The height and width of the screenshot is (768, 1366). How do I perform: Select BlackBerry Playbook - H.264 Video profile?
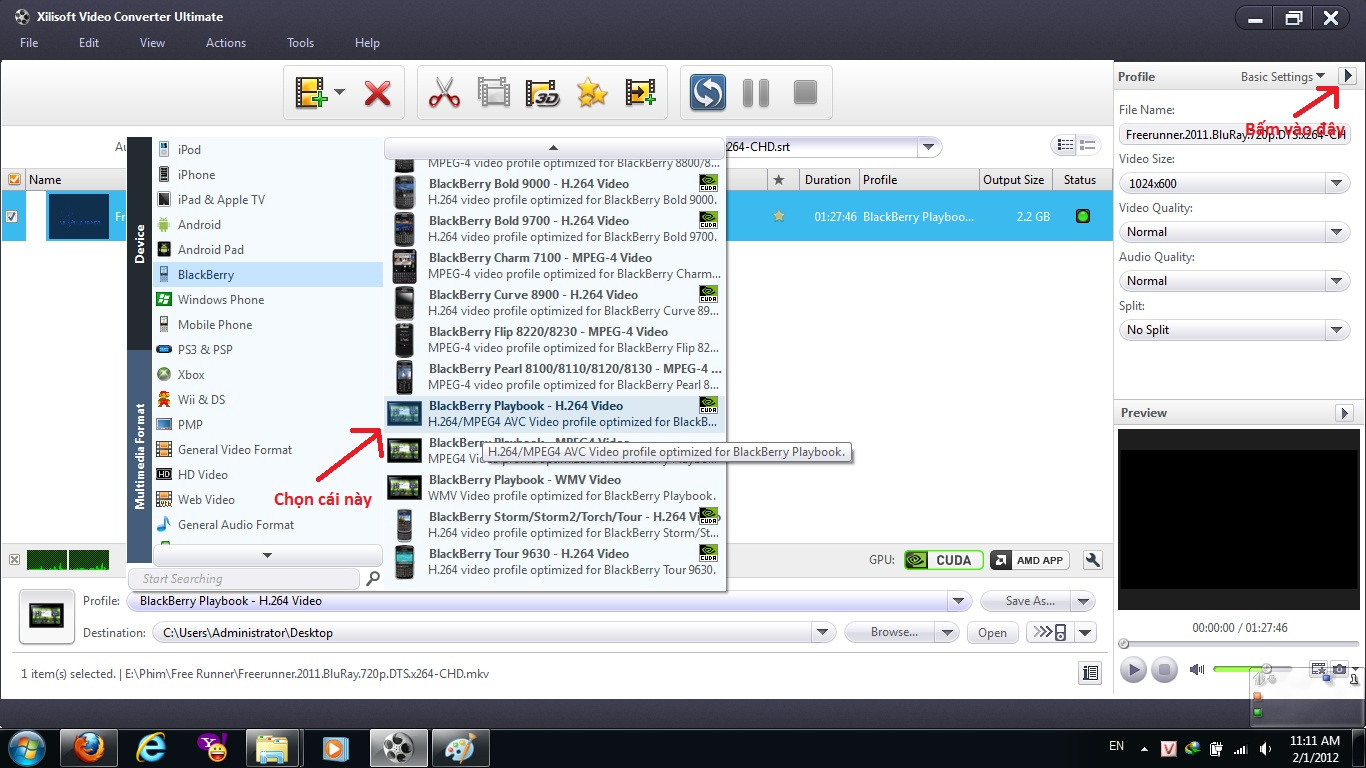point(554,413)
